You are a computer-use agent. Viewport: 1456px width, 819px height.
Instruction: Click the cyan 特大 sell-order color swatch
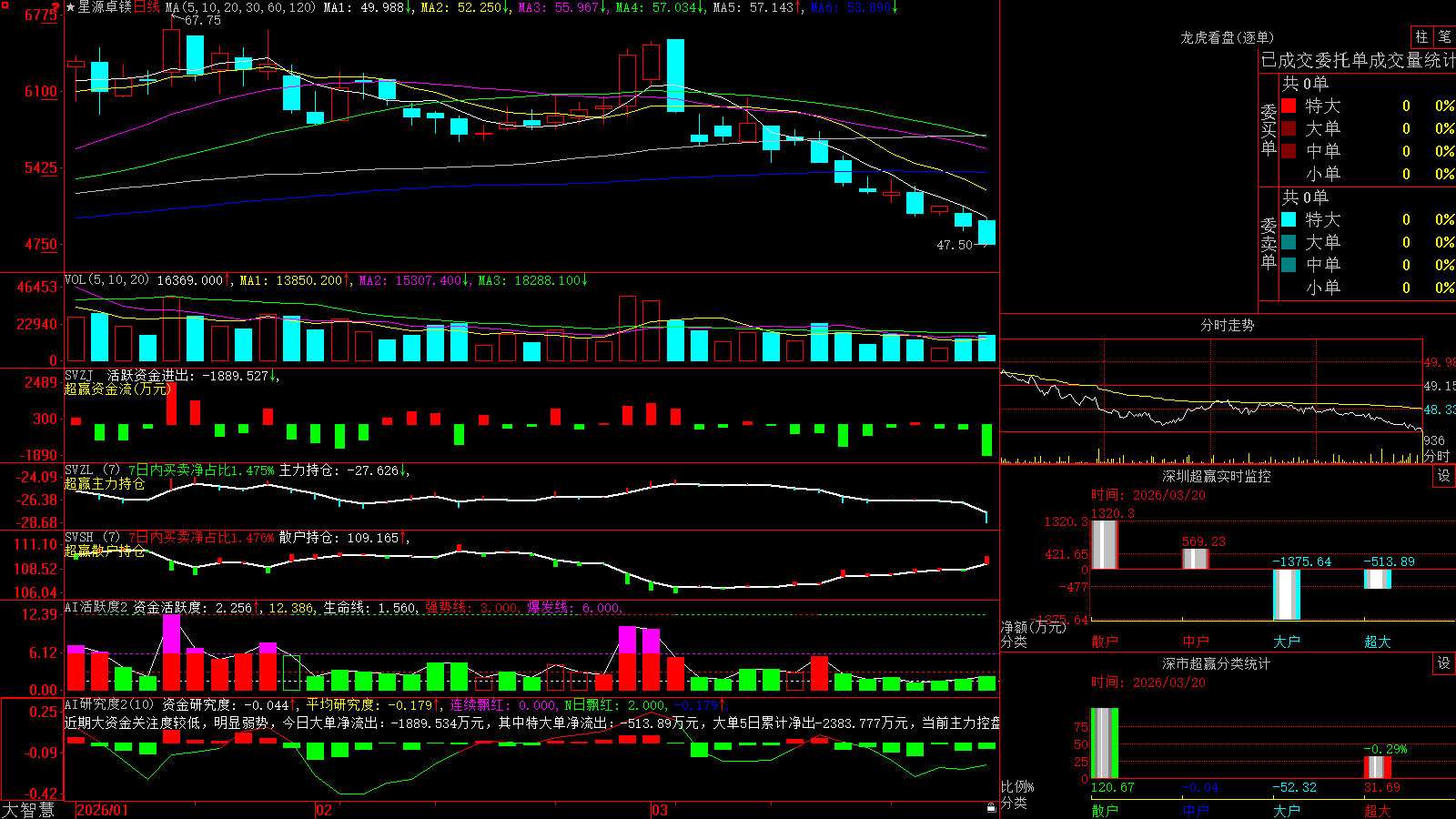[1289, 219]
